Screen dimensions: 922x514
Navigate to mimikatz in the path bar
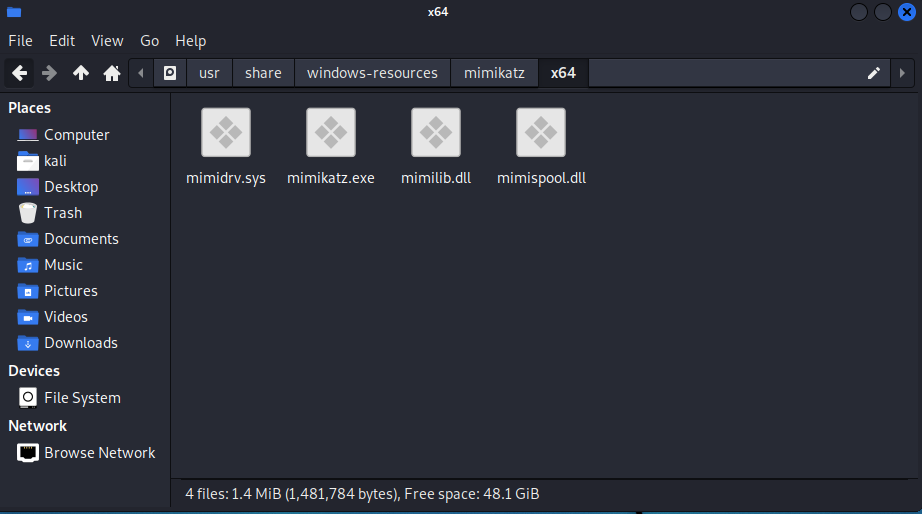point(495,73)
